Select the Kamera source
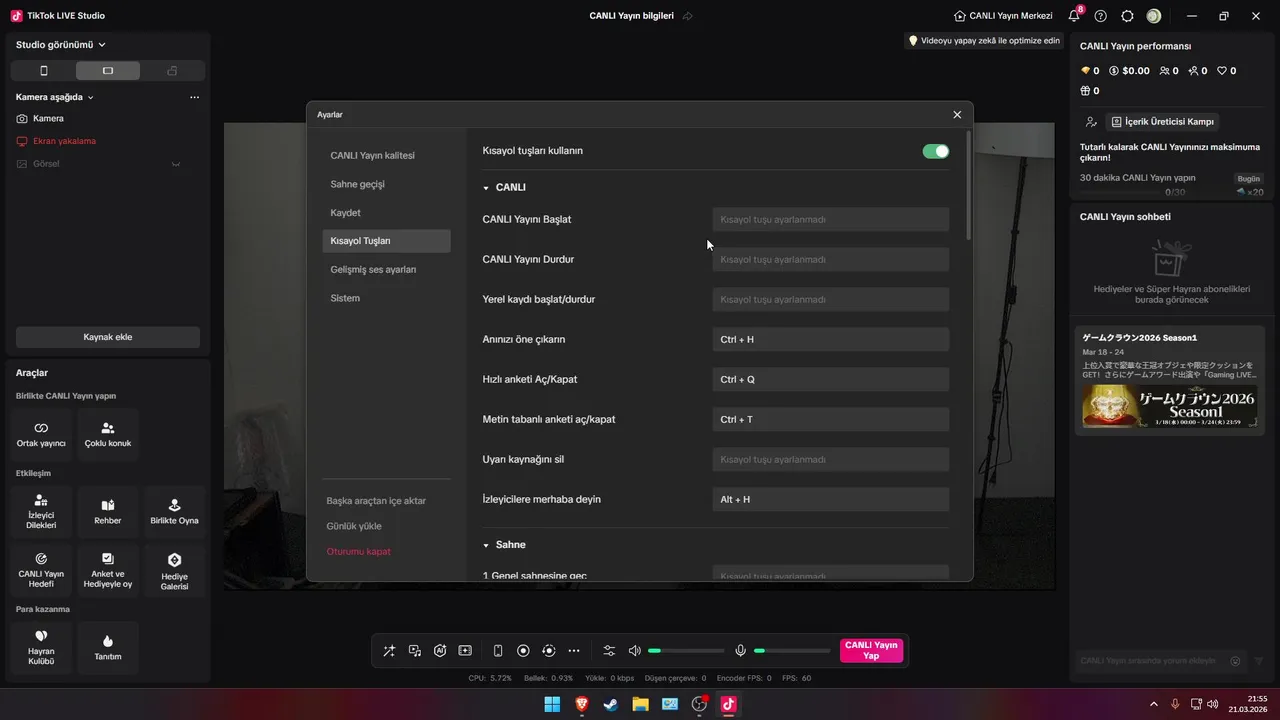 [x=48, y=119]
